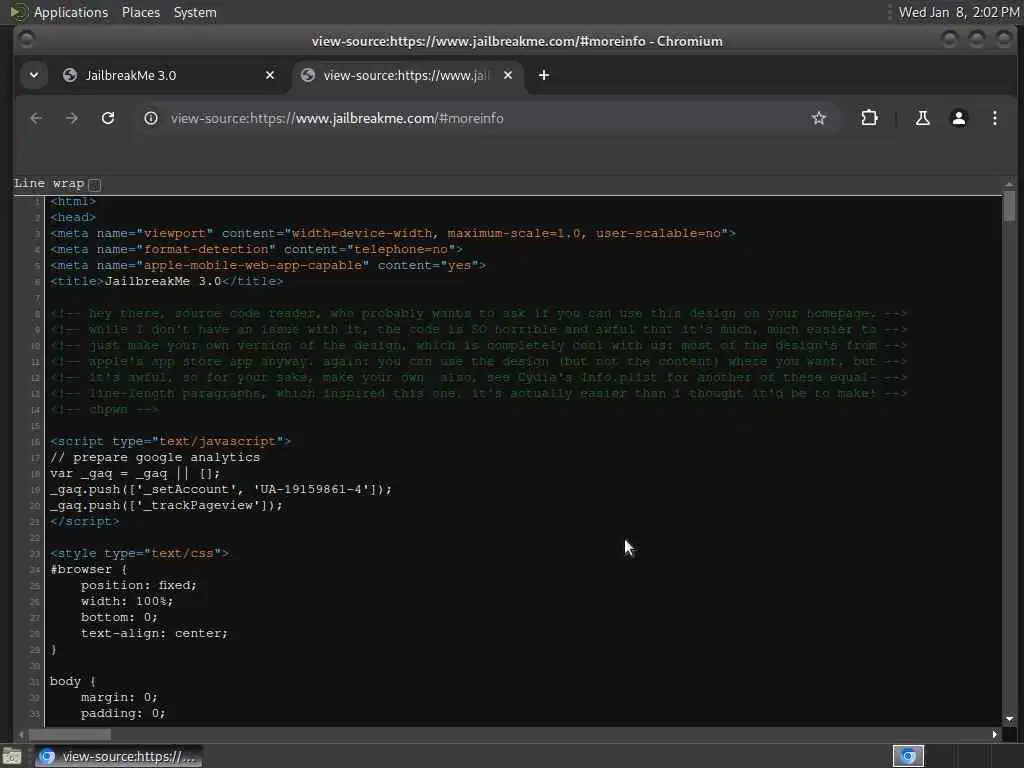This screenshot has height=768, width=1024.
Task: Click the 'padding: 0;' line
Action: [x=123, y=713]
